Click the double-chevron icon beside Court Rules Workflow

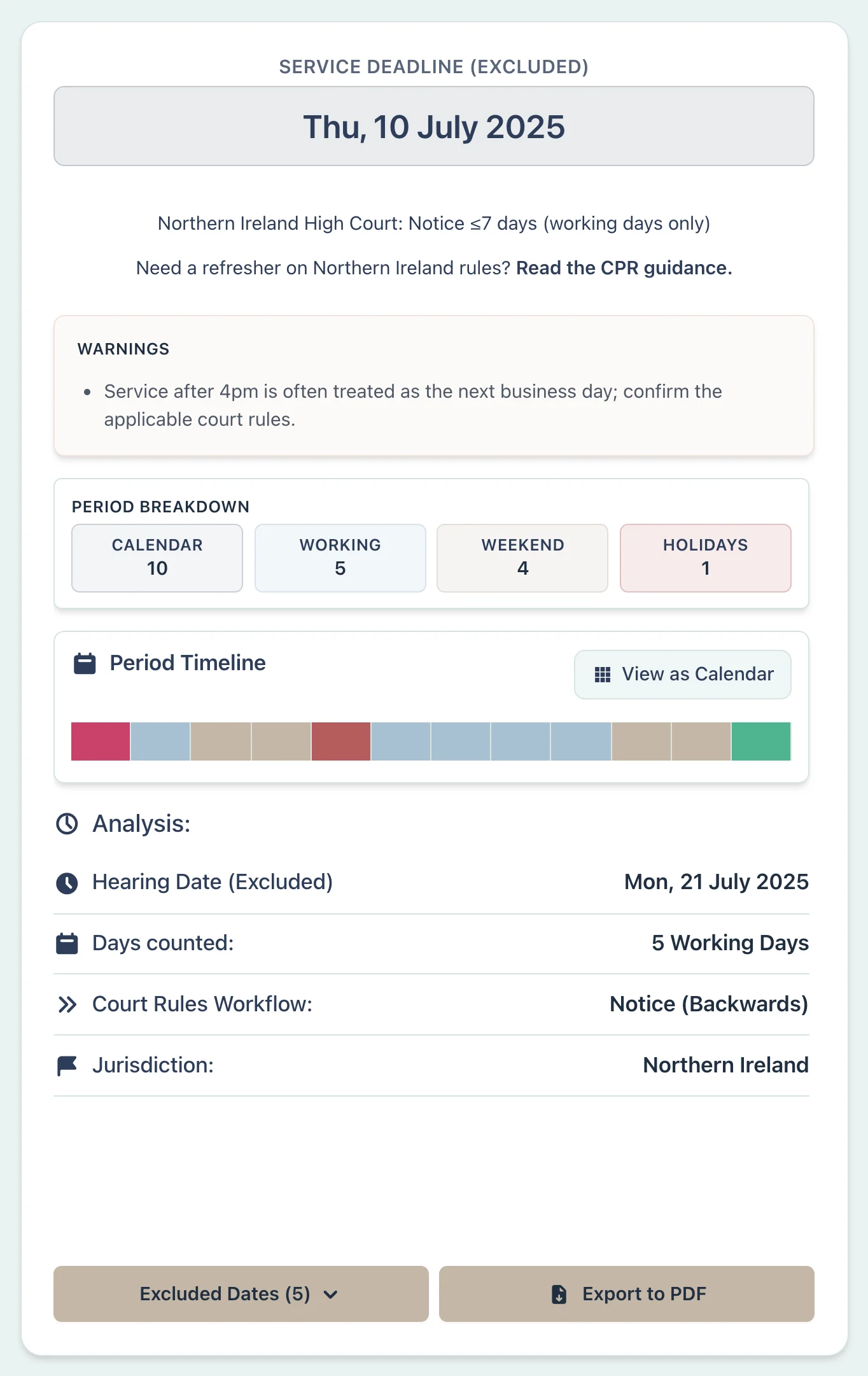click(66, 1004)
